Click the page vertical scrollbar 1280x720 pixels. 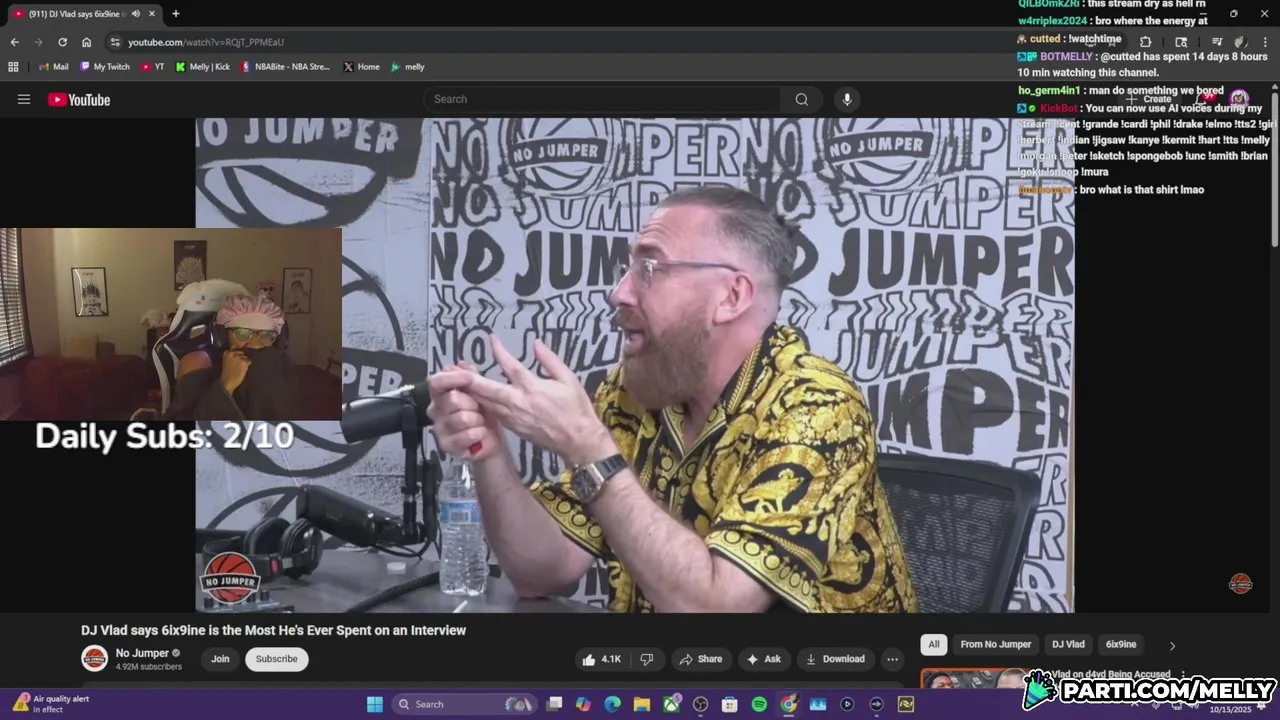[1274, 170]
